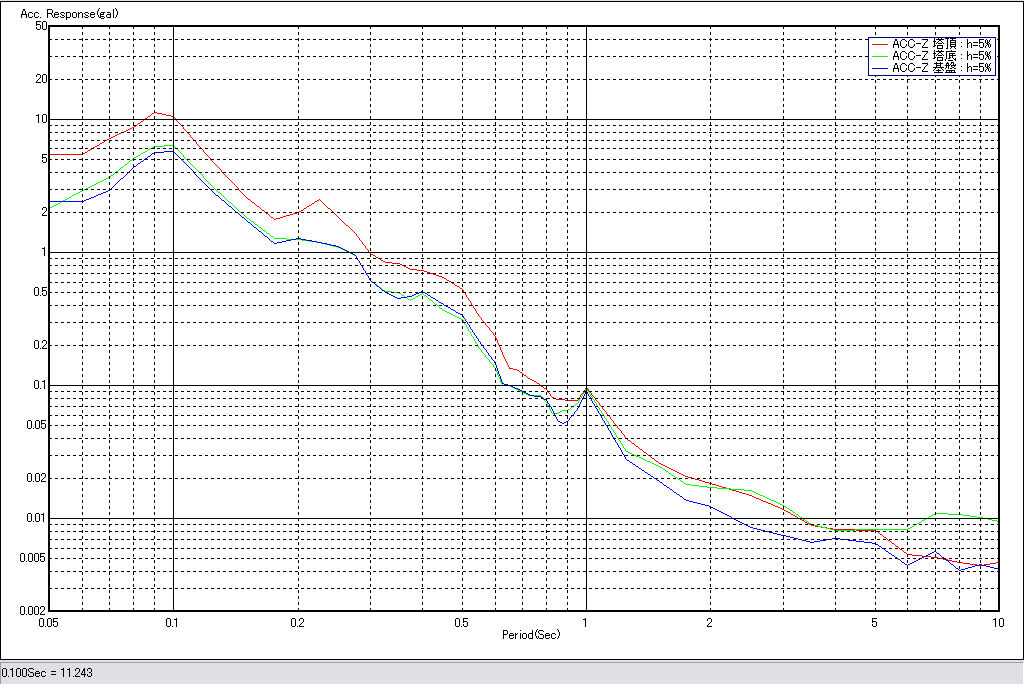Click the status bar reading 0.100Sec = 11.243
1024x685 pixels.
click(x=47, y=673)
